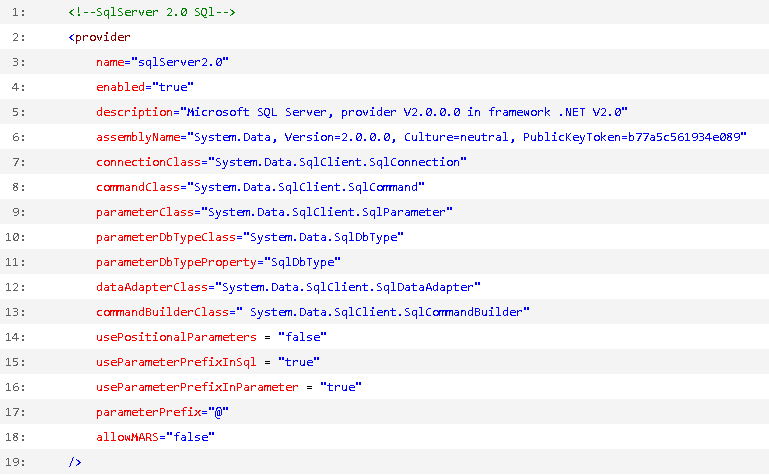Click the useParameterPrefixInSql attribute name
The width and height of the screenshot is (769, 475).
click(176, 362)
